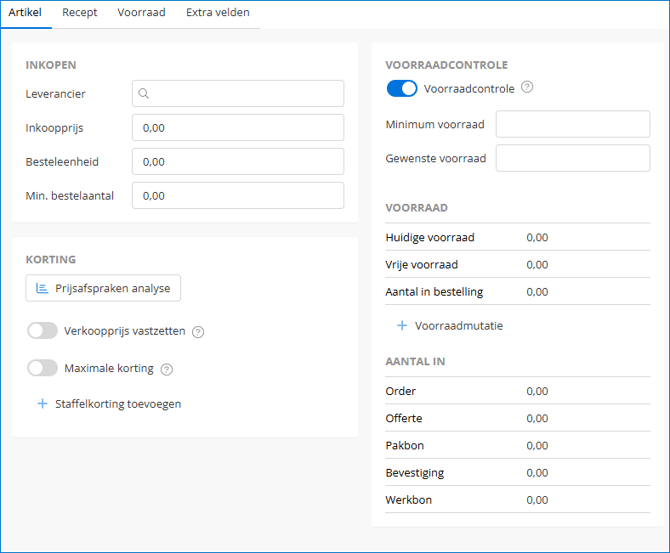Switch to the Recept tab
This screenshot has width=670, height=553.
pos(80,13)
